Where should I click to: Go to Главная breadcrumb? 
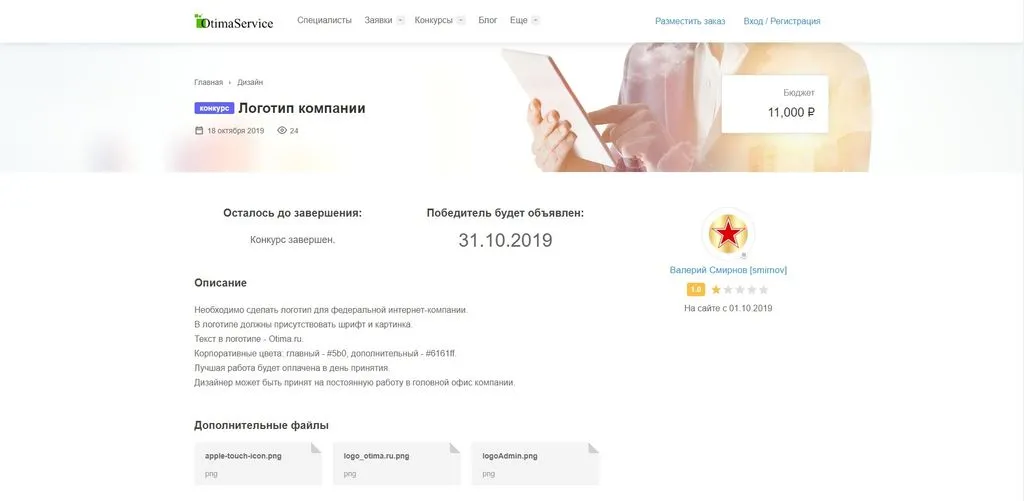[x=208, y=82]
